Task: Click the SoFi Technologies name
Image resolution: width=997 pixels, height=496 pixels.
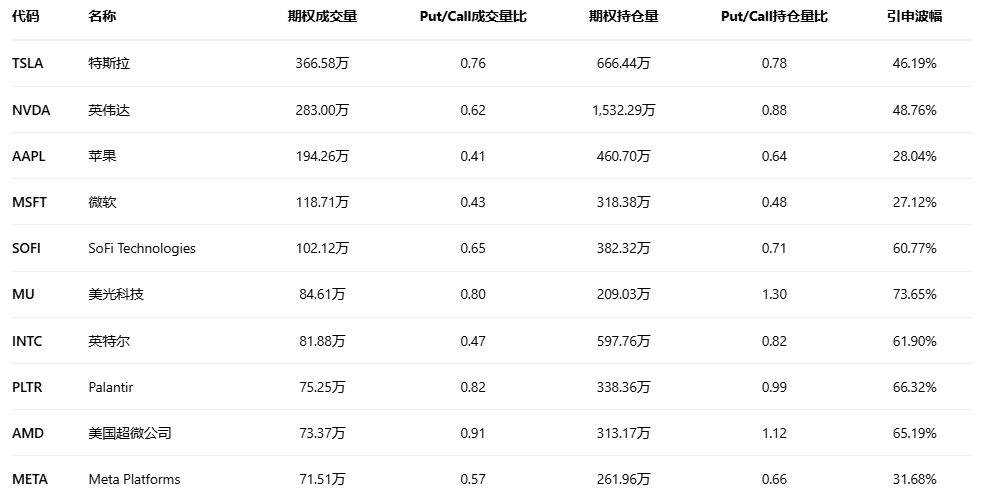Action: [142, 248]
